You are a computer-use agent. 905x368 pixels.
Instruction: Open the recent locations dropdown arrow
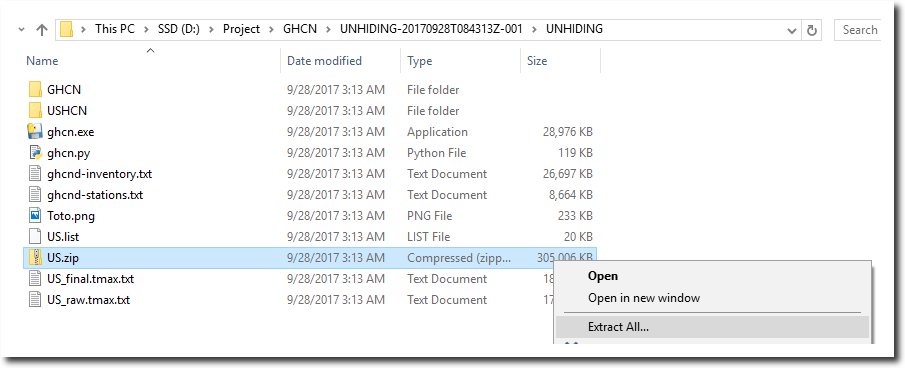[x=21, y=29]
